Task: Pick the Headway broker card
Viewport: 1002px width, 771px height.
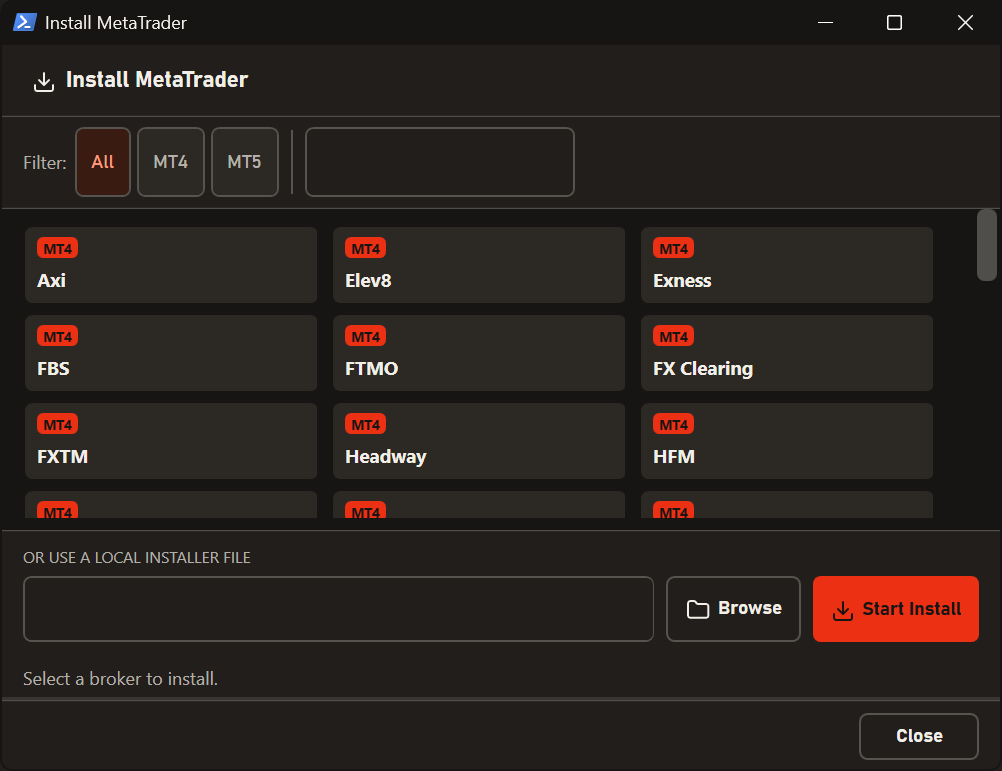Action: [479, 441]
